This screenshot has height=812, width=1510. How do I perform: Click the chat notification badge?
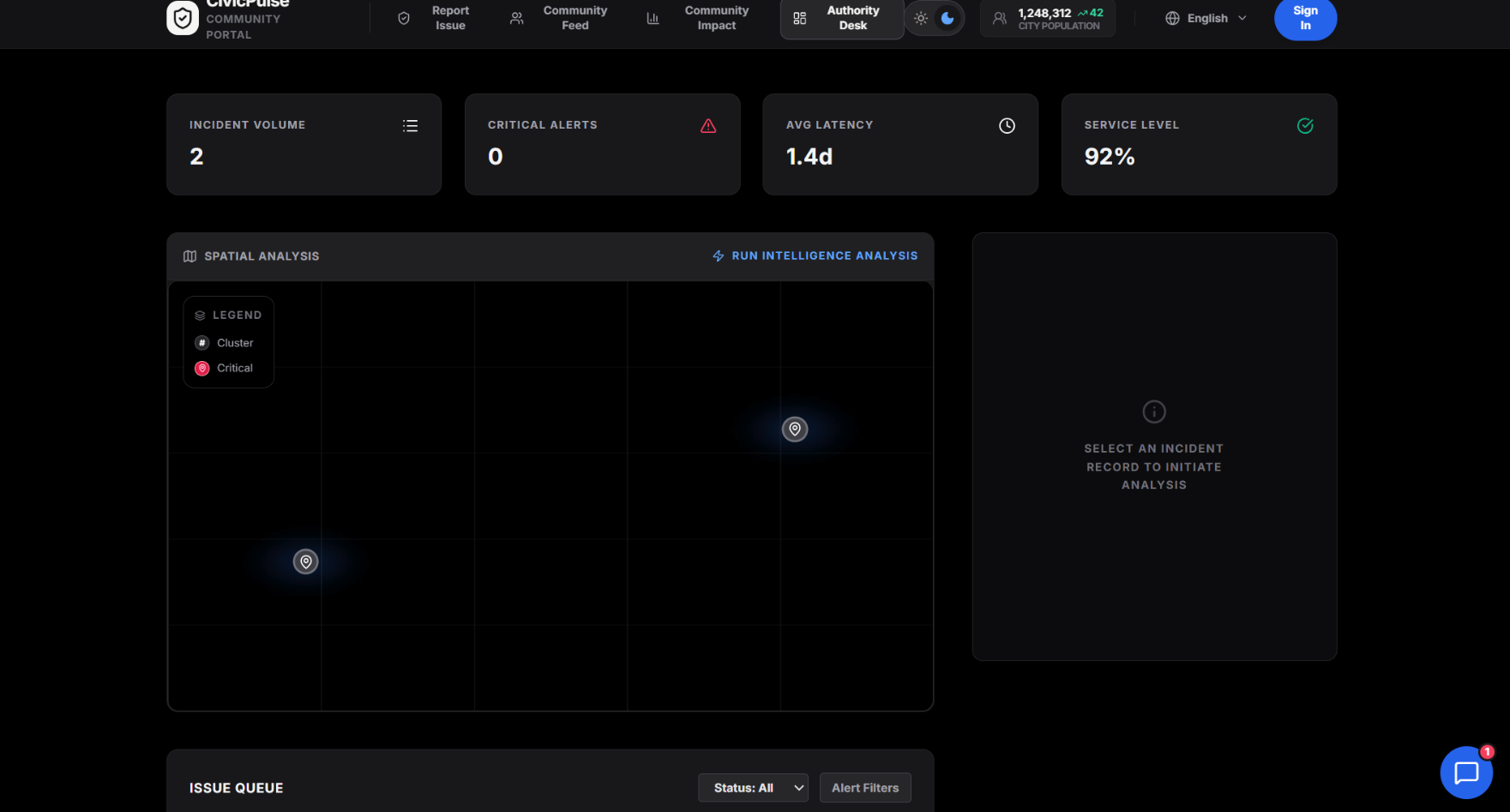[1487, 752]
